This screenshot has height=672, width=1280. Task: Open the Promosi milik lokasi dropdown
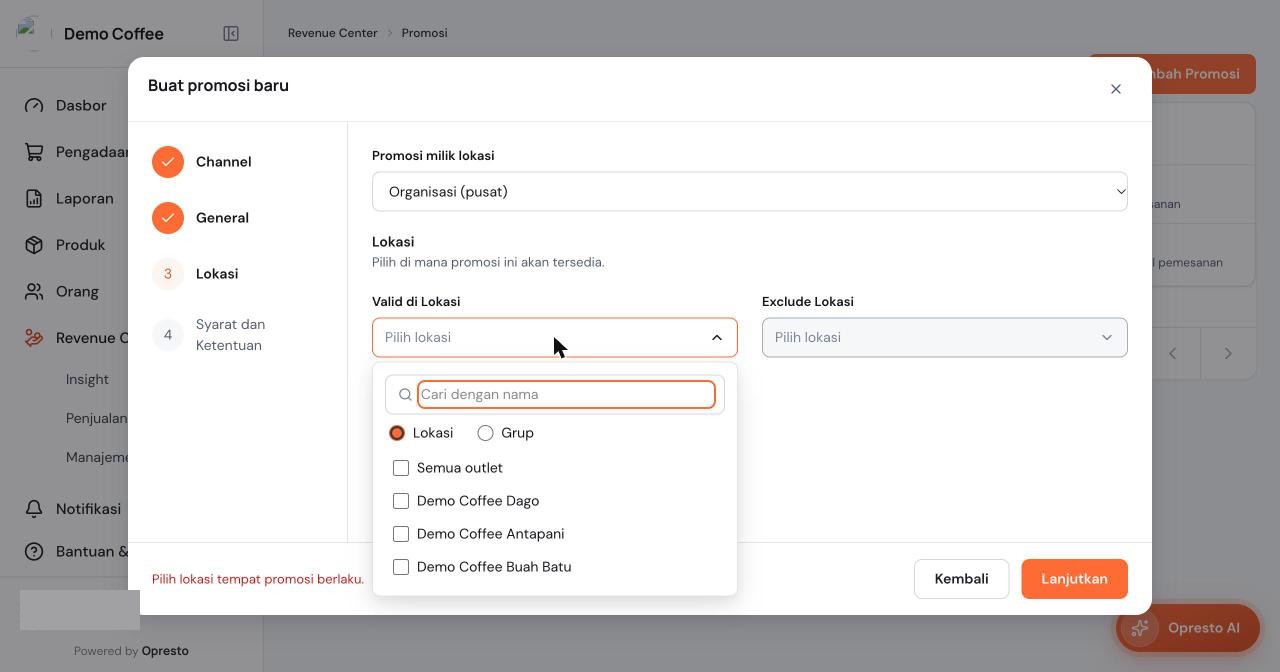(x=750, y=192)
